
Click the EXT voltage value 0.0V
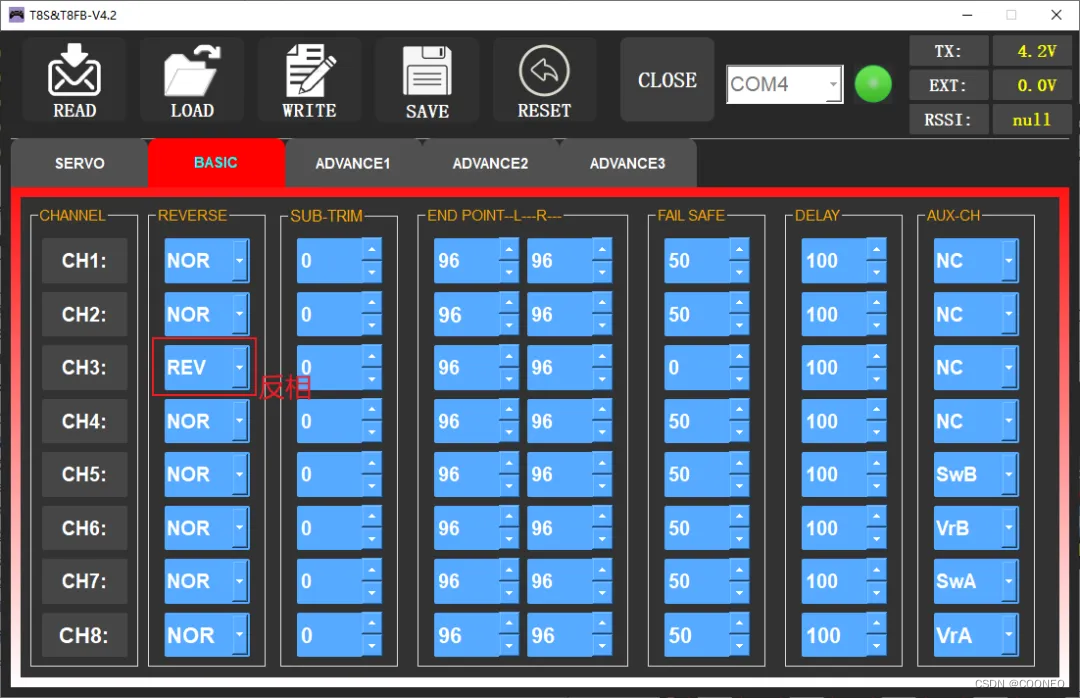[x=1031, y=85]
